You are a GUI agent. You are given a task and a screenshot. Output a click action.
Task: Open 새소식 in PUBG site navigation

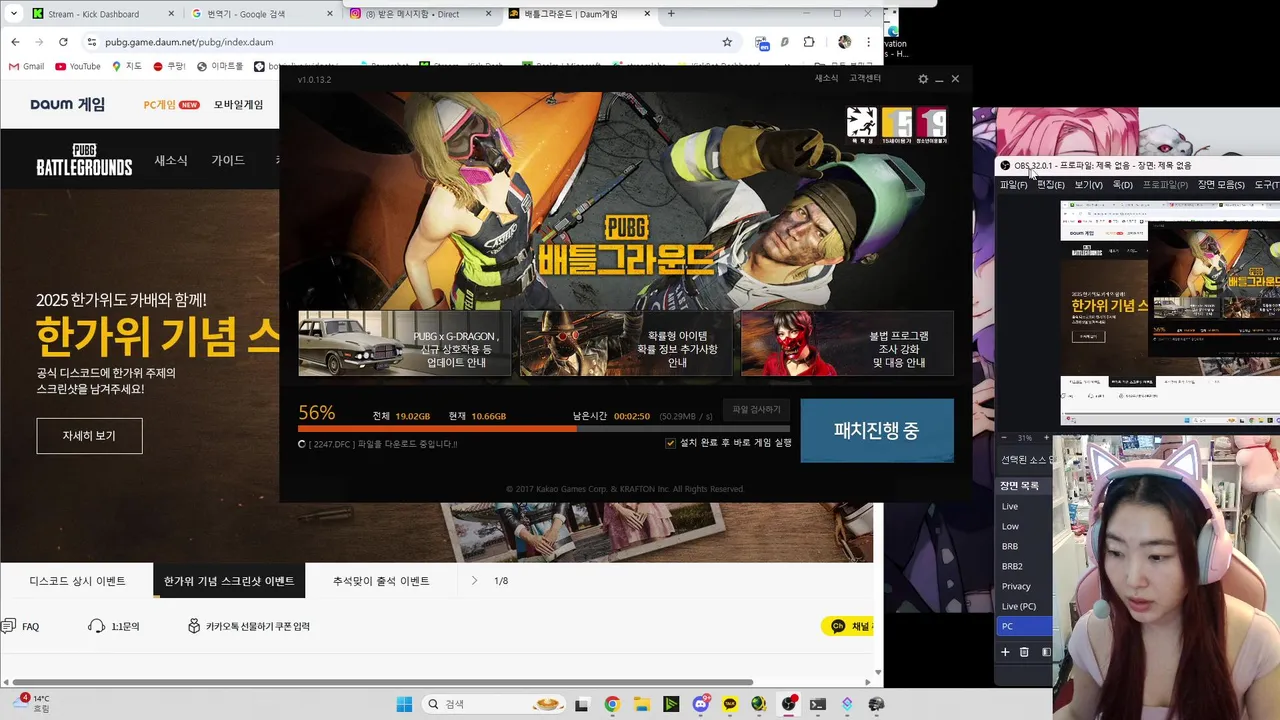[x=171, y=160]
